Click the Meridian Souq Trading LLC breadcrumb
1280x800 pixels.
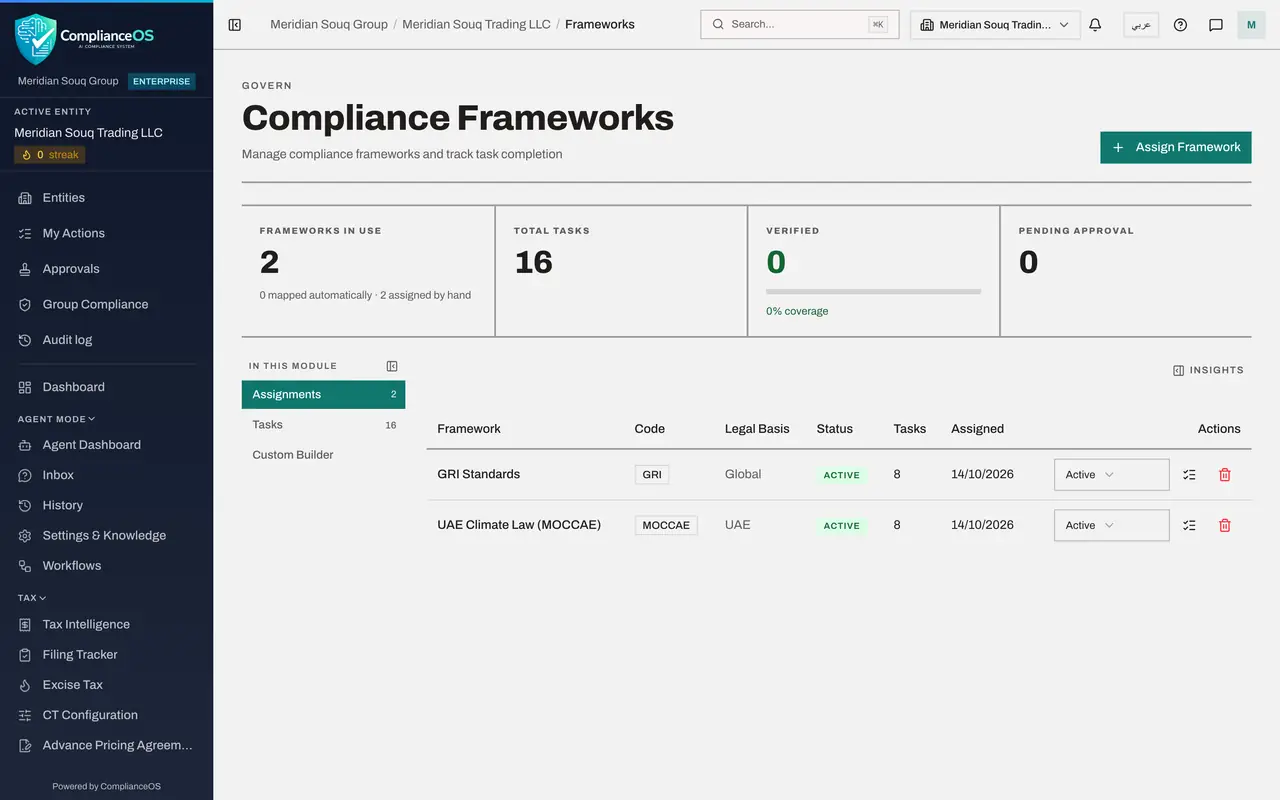click(476, 25)
